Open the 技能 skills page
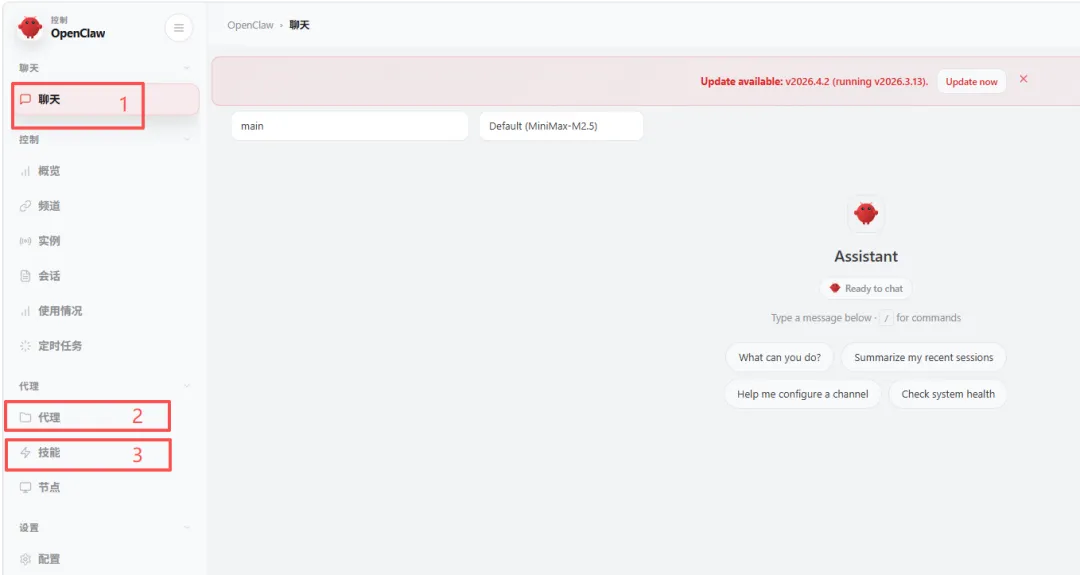Image resolution: width=1080 pixels, height=575 pixels. (x=105, y=452)
